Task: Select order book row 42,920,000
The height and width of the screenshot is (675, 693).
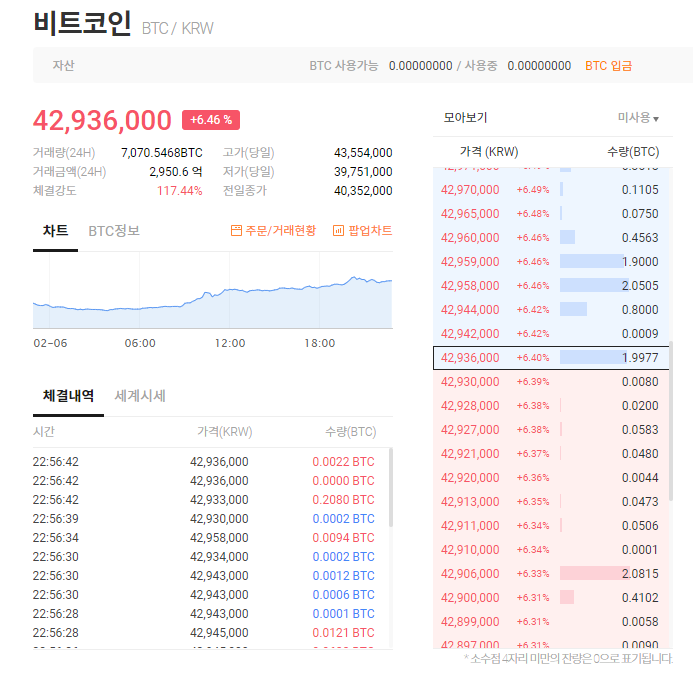Action: [x=550, y=478]
